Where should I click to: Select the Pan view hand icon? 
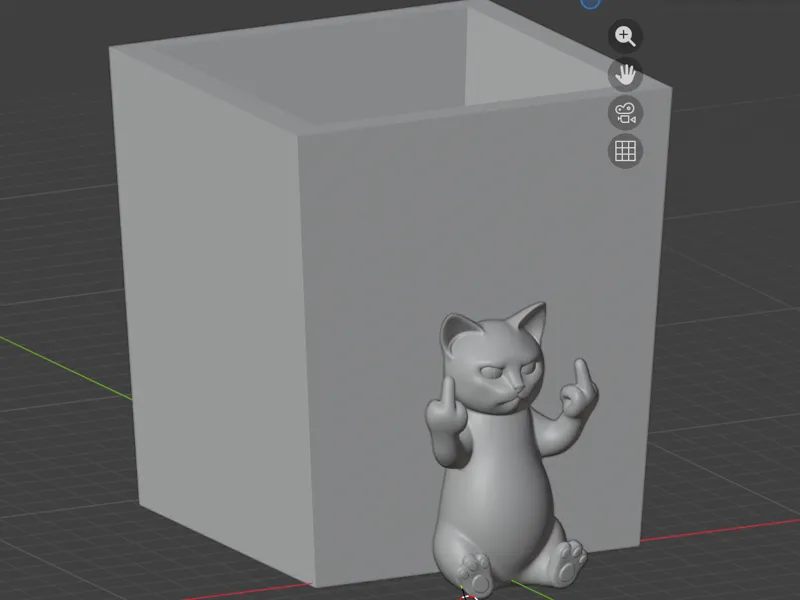pyautogui.click(x=625, y=75)
